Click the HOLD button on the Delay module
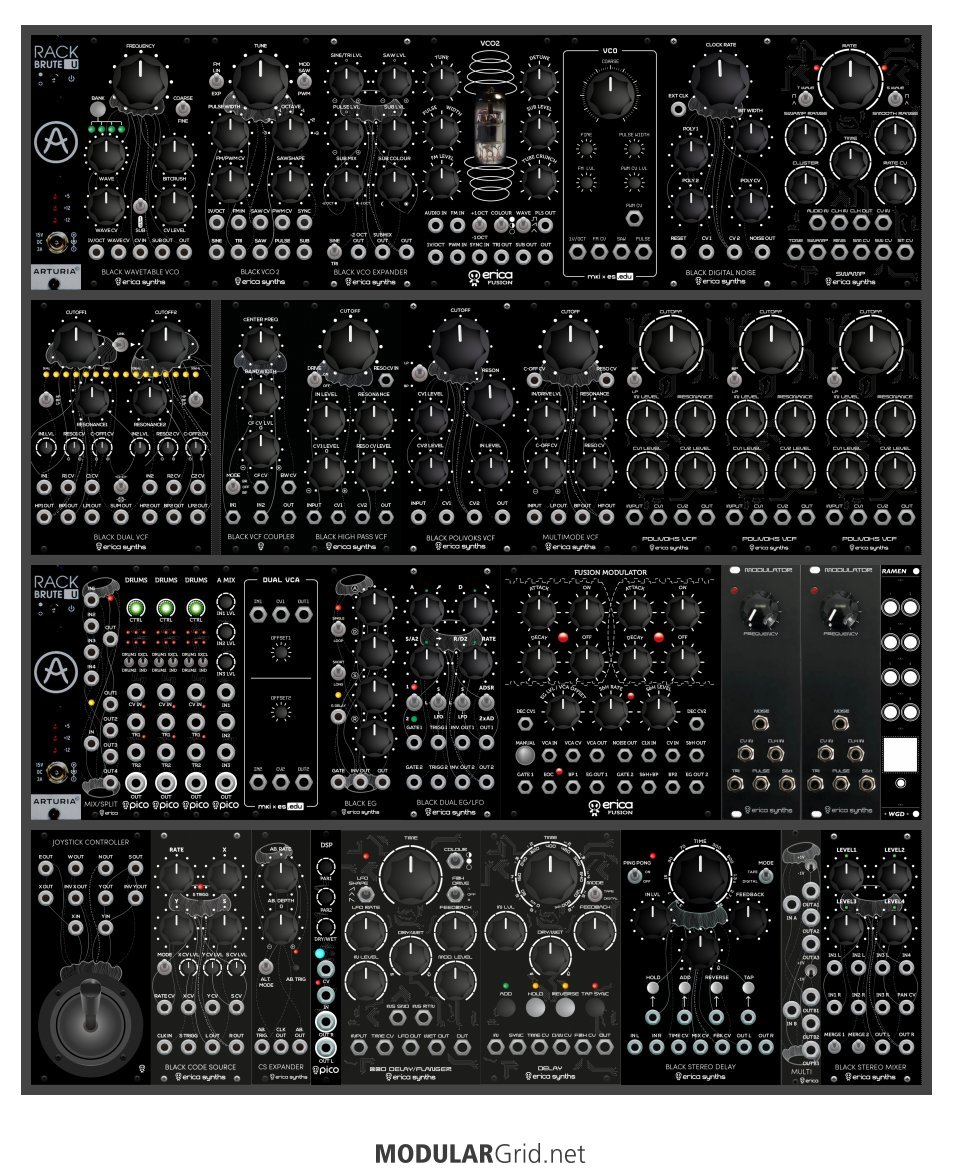 (x=535, y=1008)
